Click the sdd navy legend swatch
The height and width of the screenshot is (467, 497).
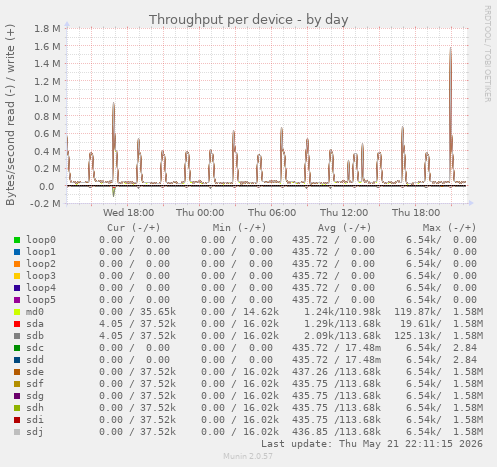click(x=17, y=360)
